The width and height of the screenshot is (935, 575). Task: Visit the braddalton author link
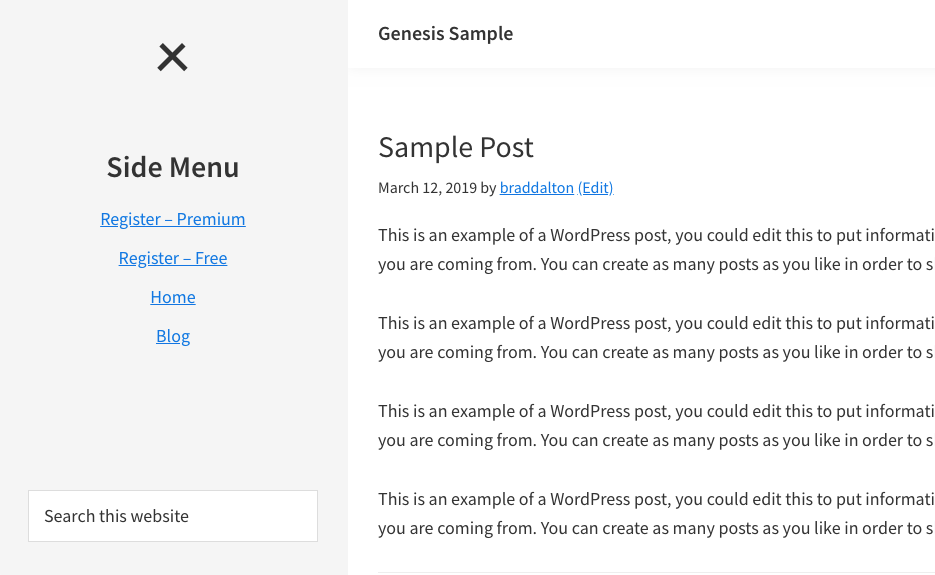click(x=537, y=188)
